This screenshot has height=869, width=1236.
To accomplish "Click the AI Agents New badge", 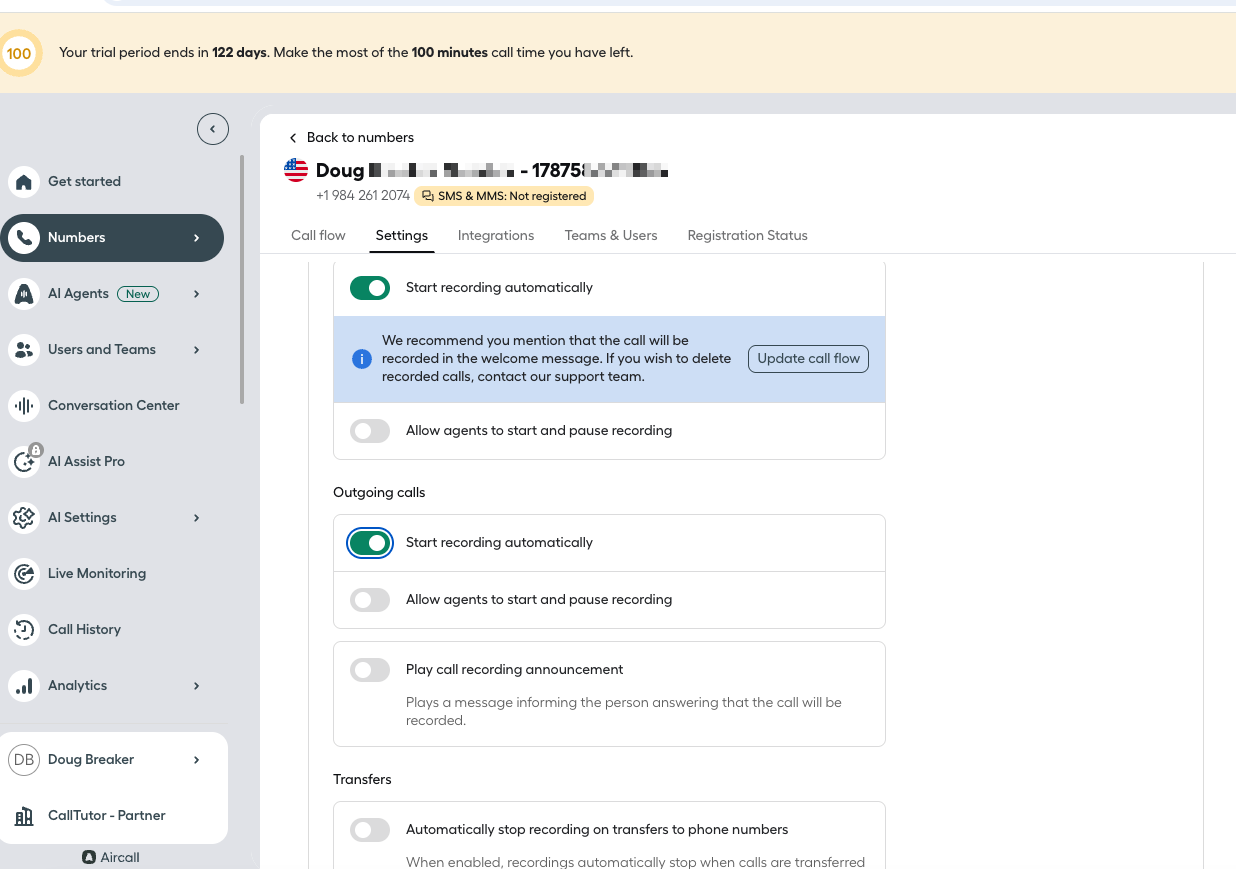I will tap(138, 294).
